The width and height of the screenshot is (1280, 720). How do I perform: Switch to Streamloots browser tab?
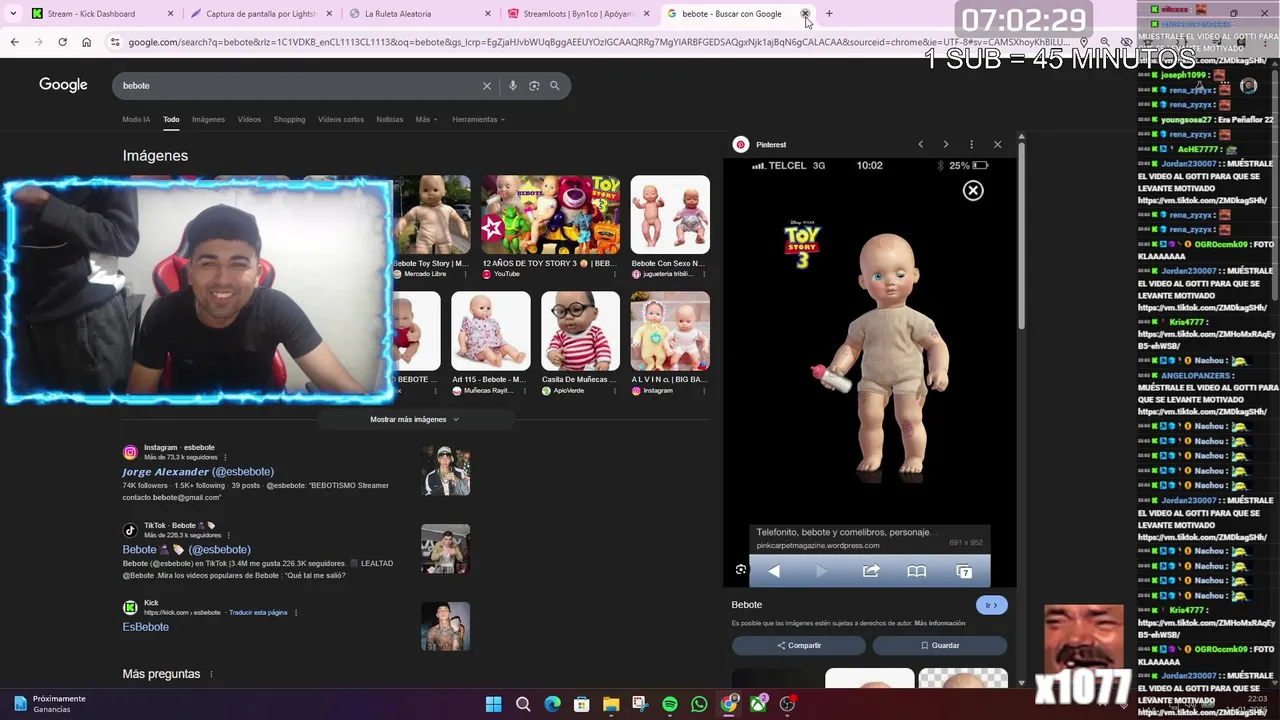coord(578,14)
